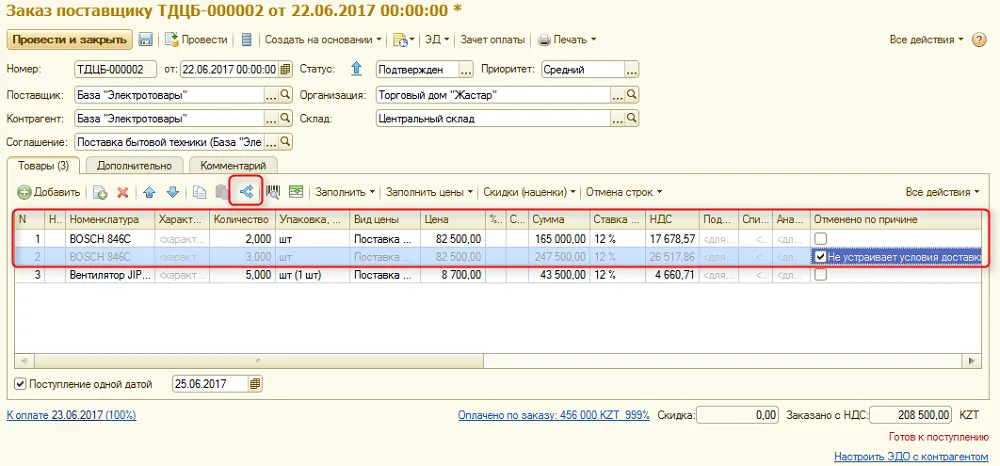1000x466 pixels.
Task: Check cancelled checkbox in Вентилятор row
Action: point(820,275)
